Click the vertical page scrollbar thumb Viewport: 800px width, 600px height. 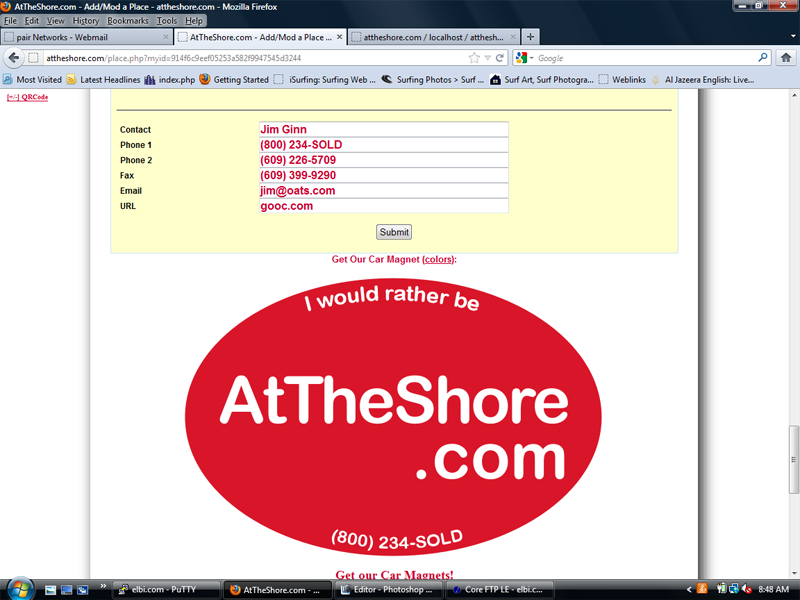click(x=794, y=459)
